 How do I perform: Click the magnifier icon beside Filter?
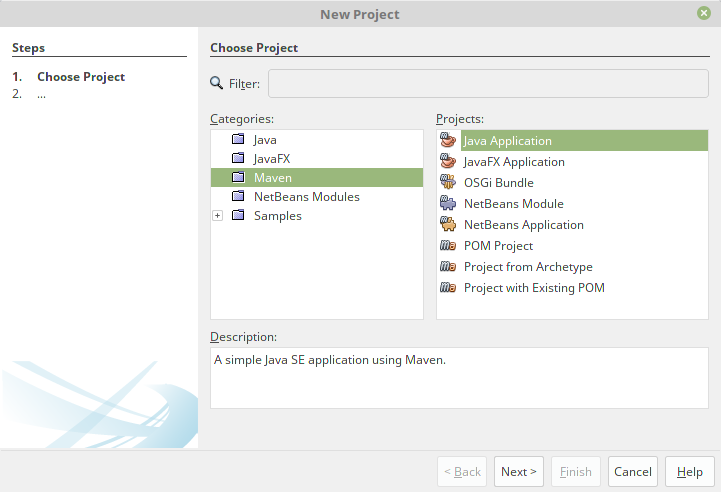pos(217,83)
